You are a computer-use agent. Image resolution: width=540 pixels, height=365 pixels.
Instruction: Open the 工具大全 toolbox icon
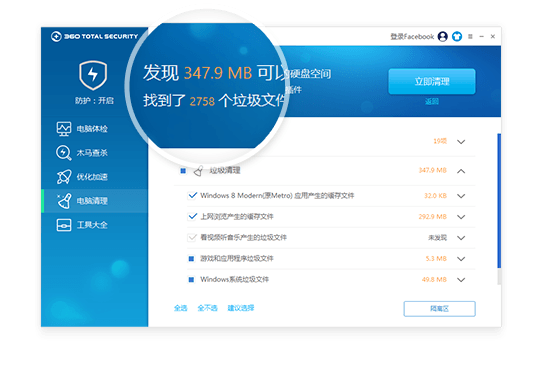coord(64,225)
